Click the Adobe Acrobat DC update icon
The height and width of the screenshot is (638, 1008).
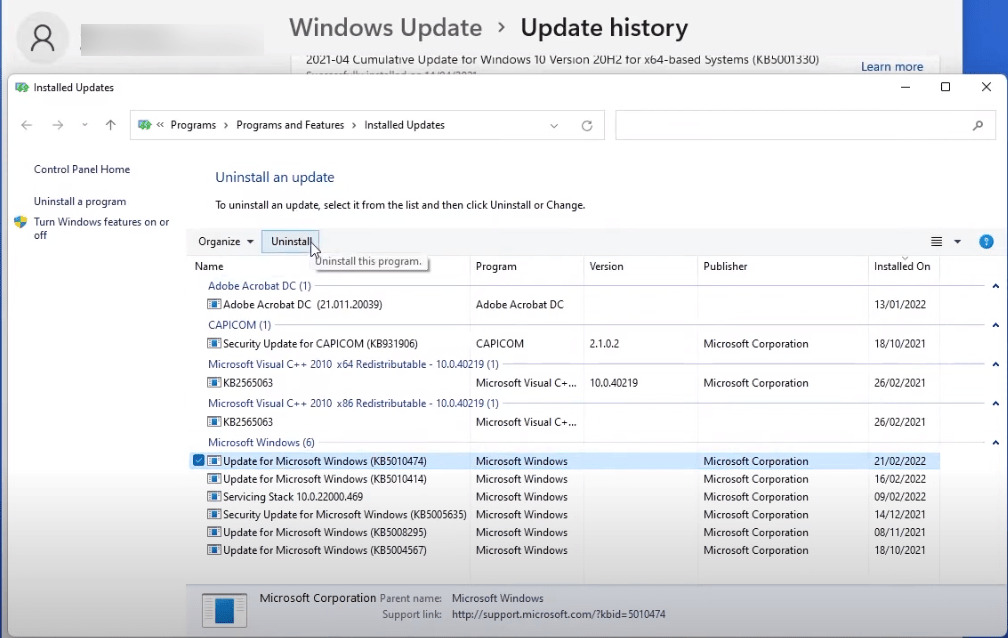tap(214, 305)
